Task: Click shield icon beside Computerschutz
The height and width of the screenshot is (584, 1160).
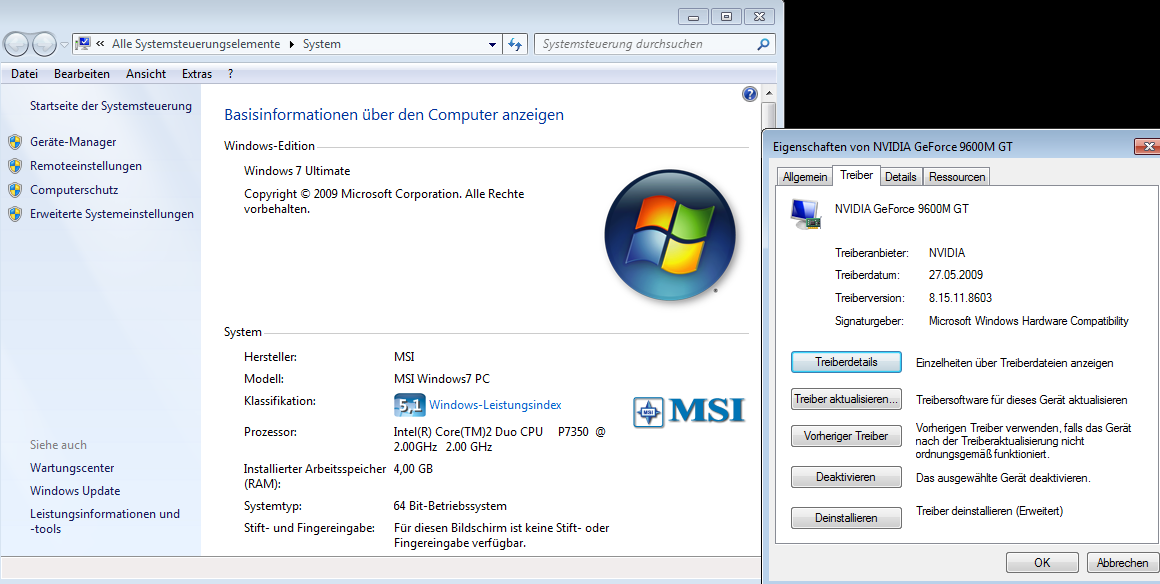Action: pyautogui.click(x=15, y=190)
